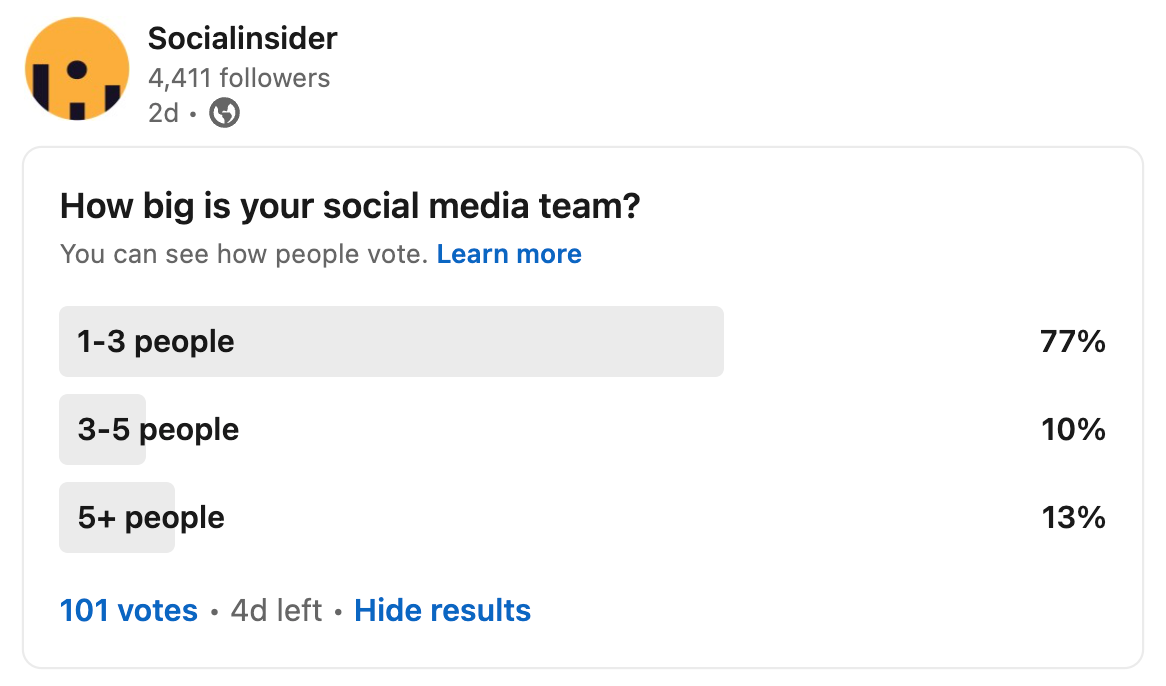Open the Socialinsider company name link
The height and width of the screenshot is (686, 1166).
point(242,38)
